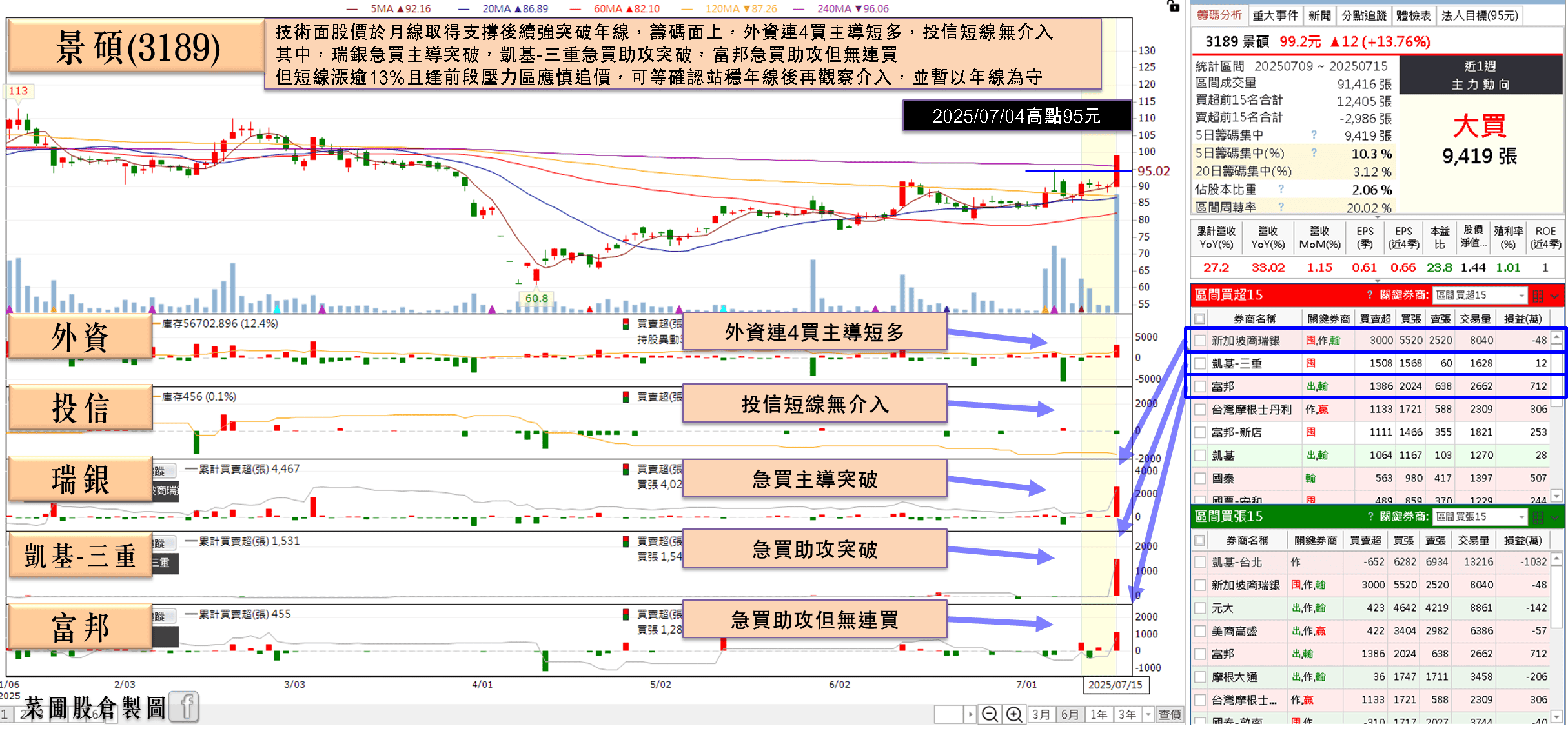Switch to 重大事件 tab
This screenshot has width=1568, height=742.
(x=1275, y=15)
